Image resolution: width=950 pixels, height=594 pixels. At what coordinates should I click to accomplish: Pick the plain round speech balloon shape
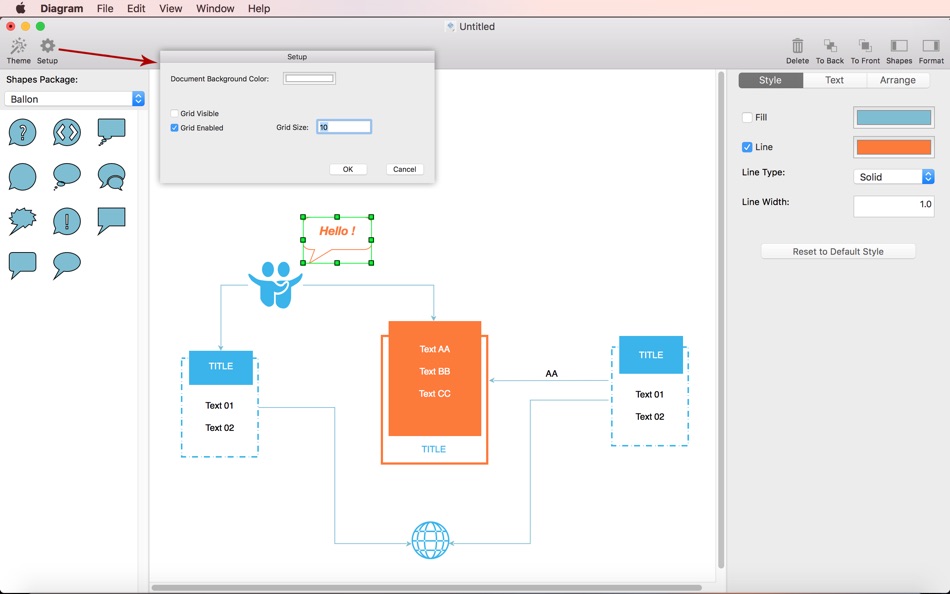(x=22, y=177)
